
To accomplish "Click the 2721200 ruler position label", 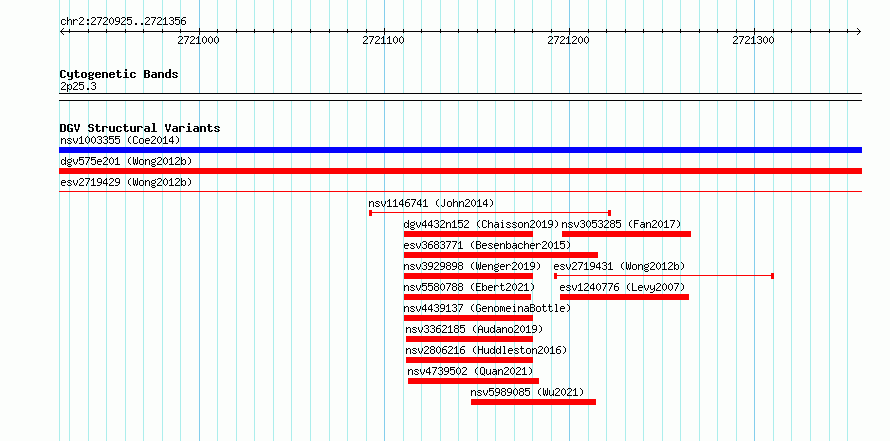I will click(x=568, y=40).
